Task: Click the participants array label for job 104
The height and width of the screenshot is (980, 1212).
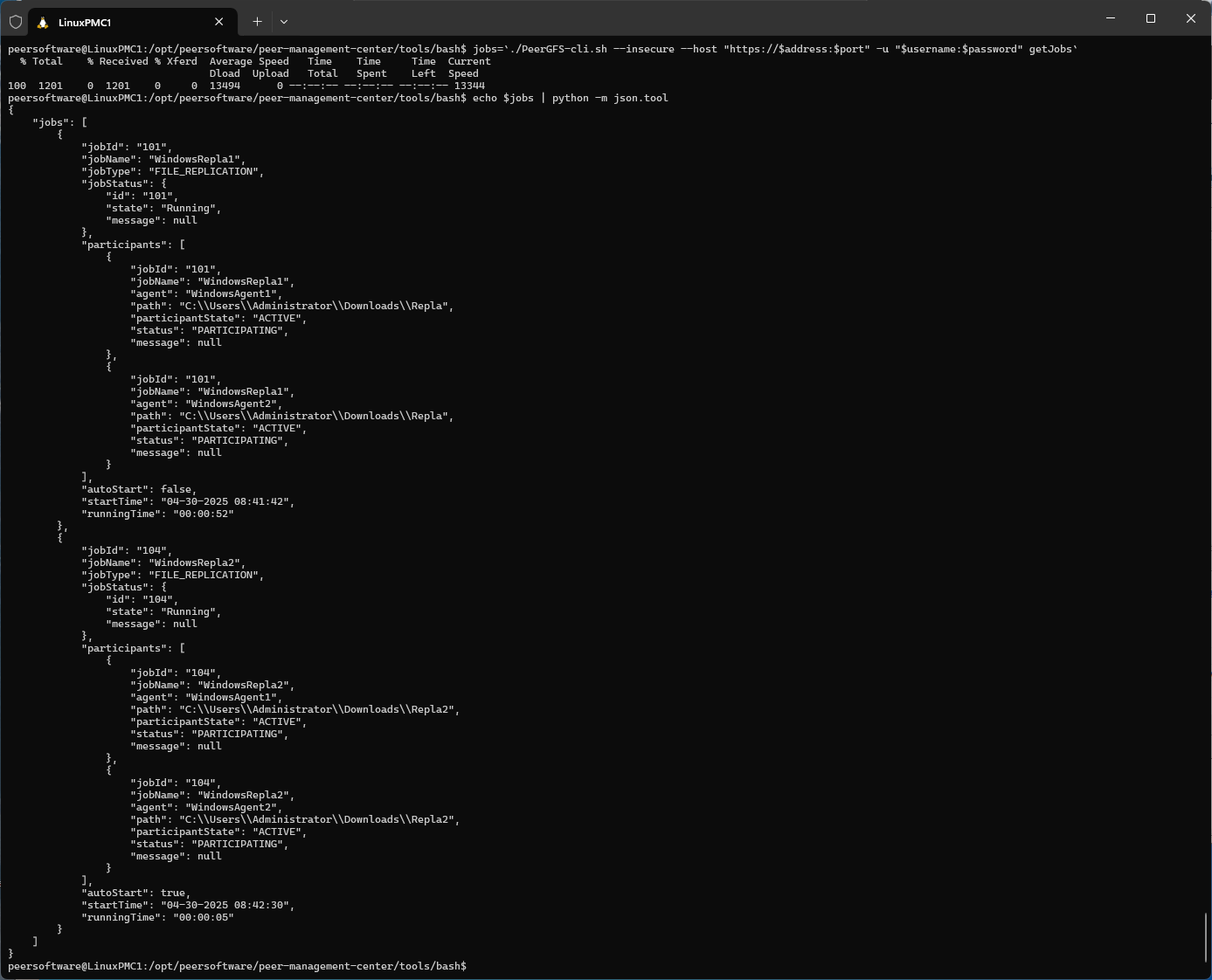Action: [122, 647]
